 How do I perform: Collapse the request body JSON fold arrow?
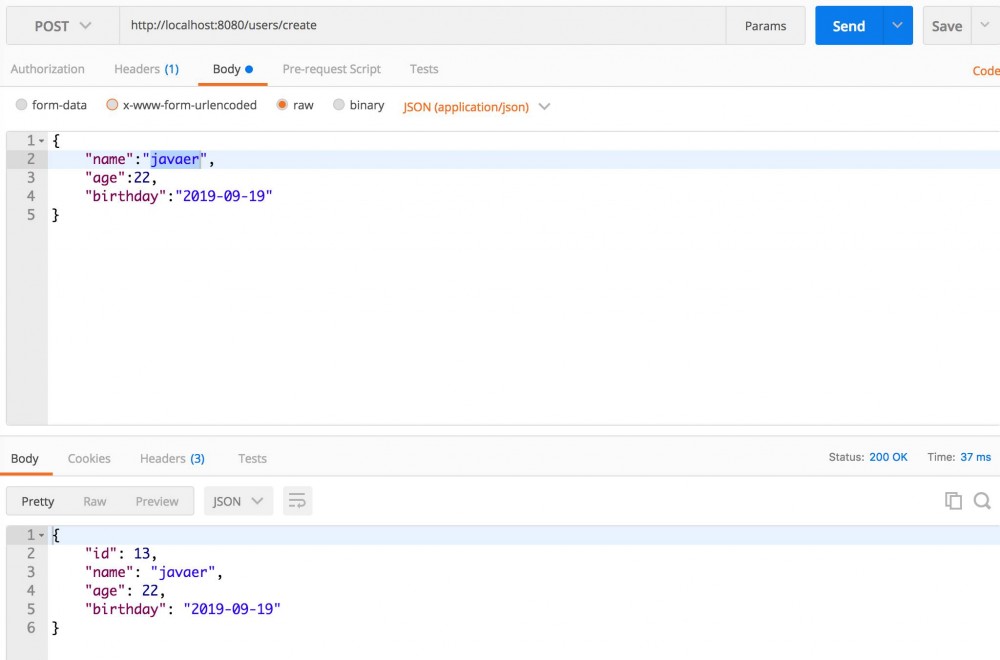coord(41,140)
